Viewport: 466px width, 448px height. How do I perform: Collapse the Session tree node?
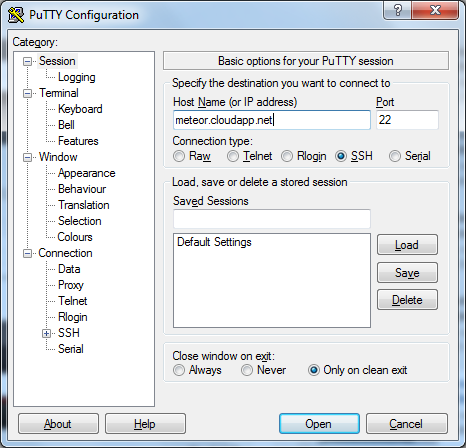[28, 61]
